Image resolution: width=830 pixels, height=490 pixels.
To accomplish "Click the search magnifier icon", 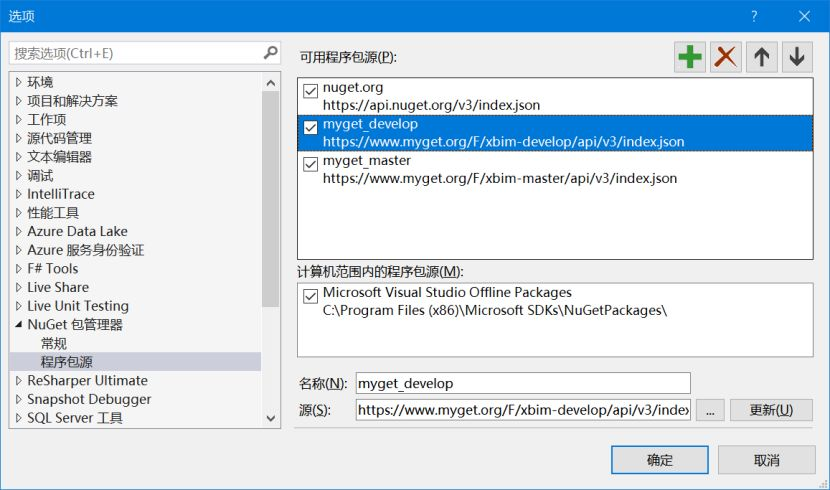I will 270,52.
